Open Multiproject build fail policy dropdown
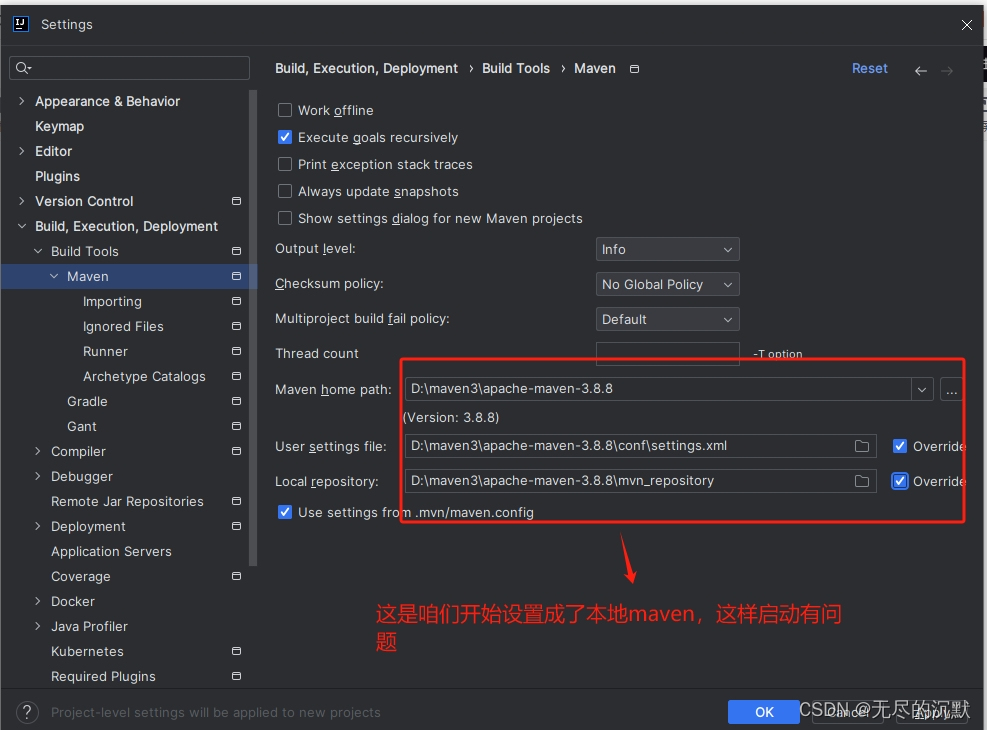The image size is (987, 730). point(667,319)
